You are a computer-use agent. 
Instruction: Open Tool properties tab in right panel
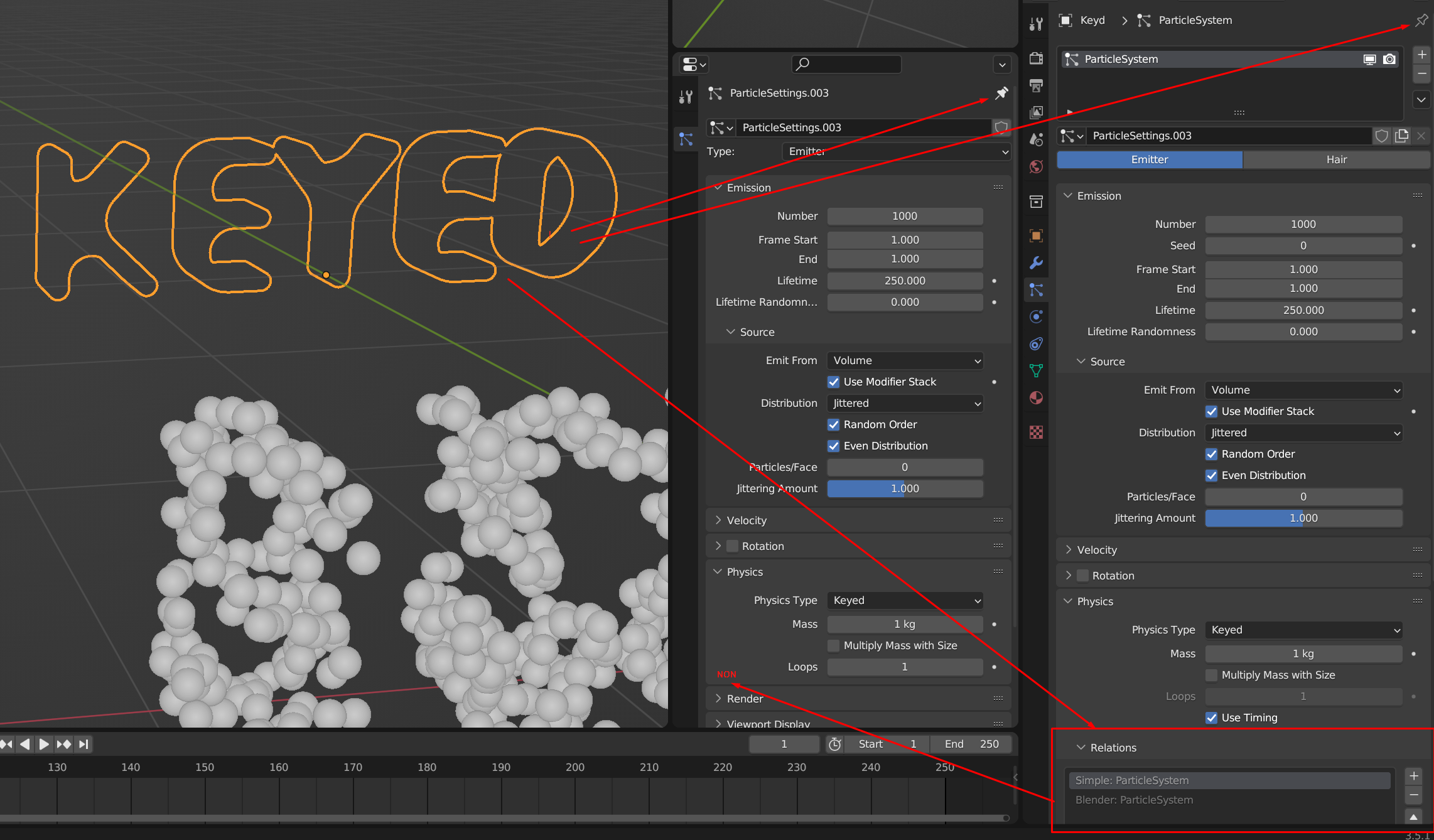coord(1036,24)
